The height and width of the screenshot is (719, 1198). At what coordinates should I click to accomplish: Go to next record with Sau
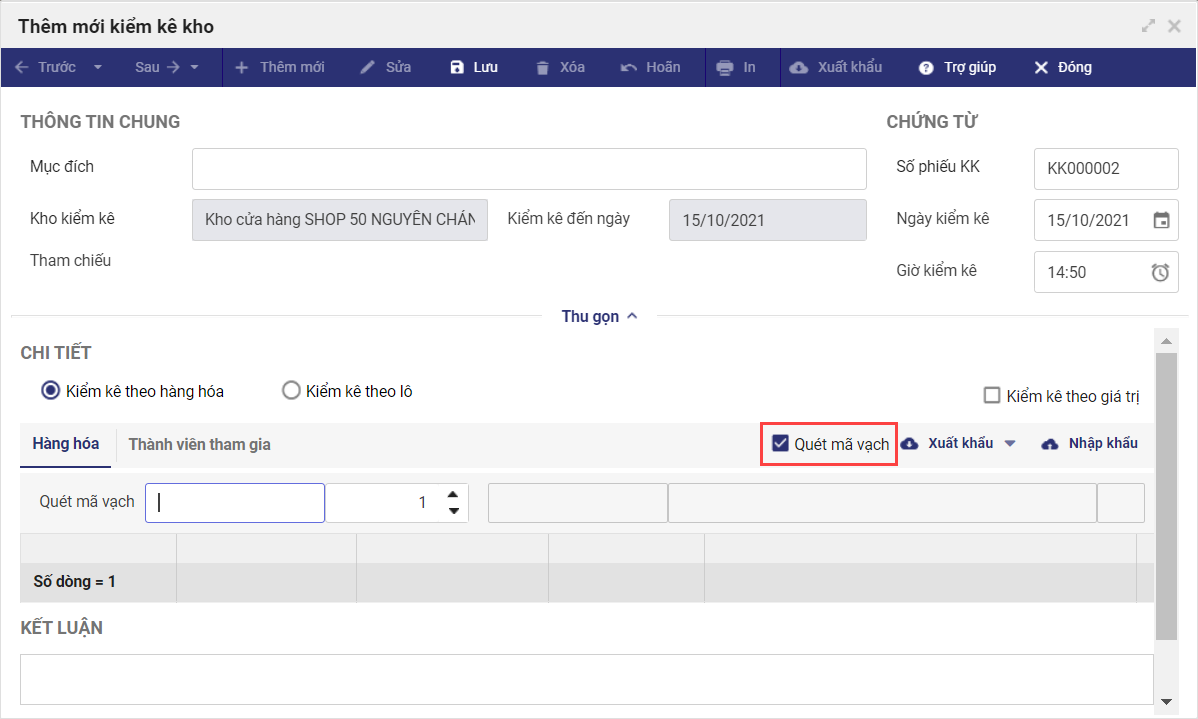click(157, 67)
